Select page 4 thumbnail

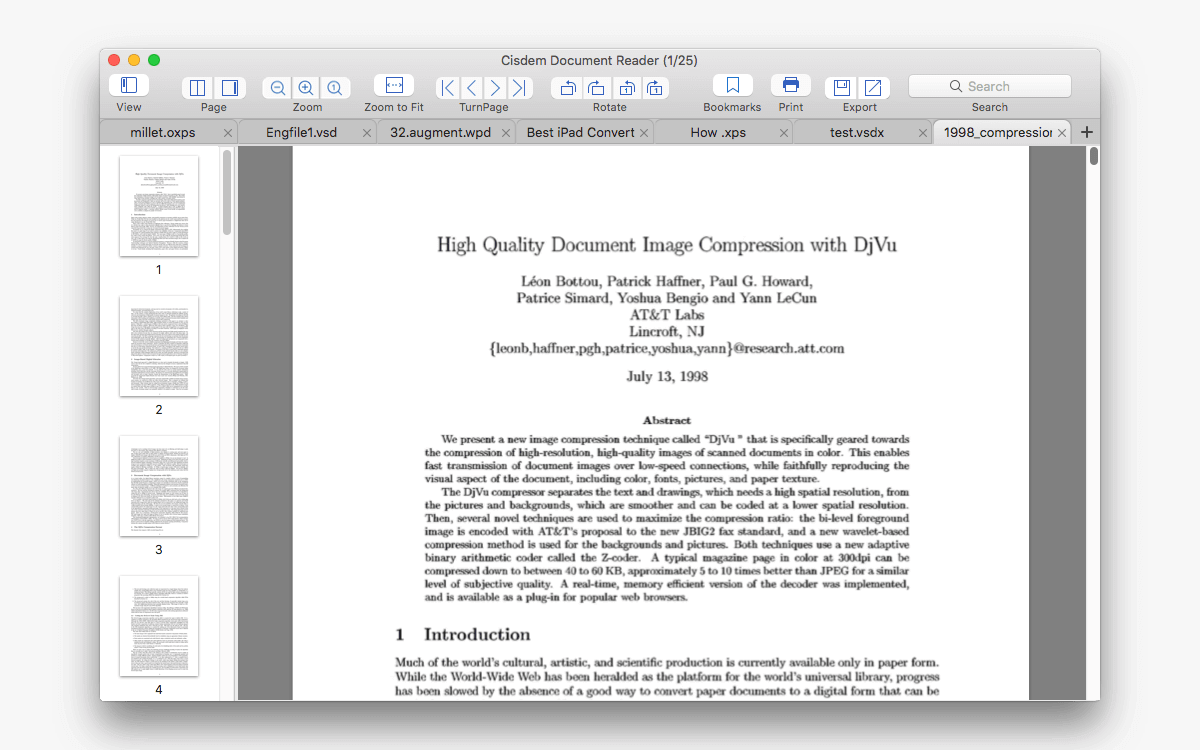click(x=159, y=626)
